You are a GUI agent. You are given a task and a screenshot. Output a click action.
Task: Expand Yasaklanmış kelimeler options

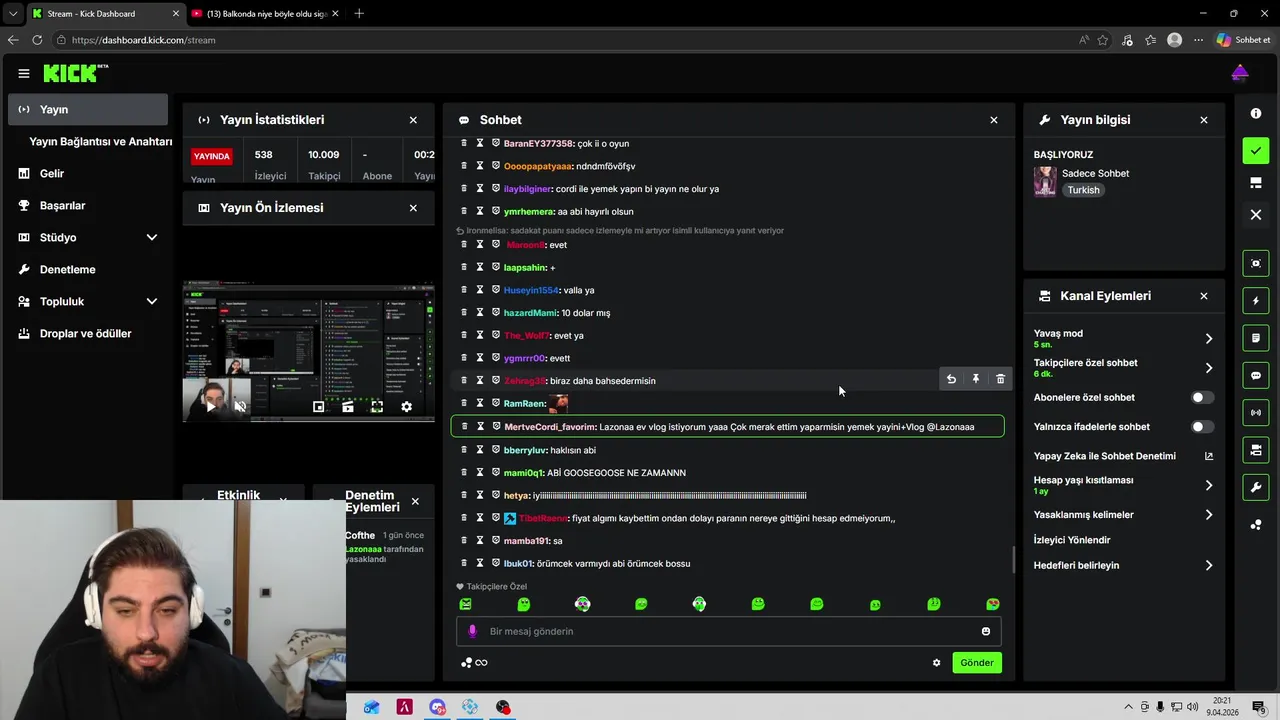coord(1208,515)
